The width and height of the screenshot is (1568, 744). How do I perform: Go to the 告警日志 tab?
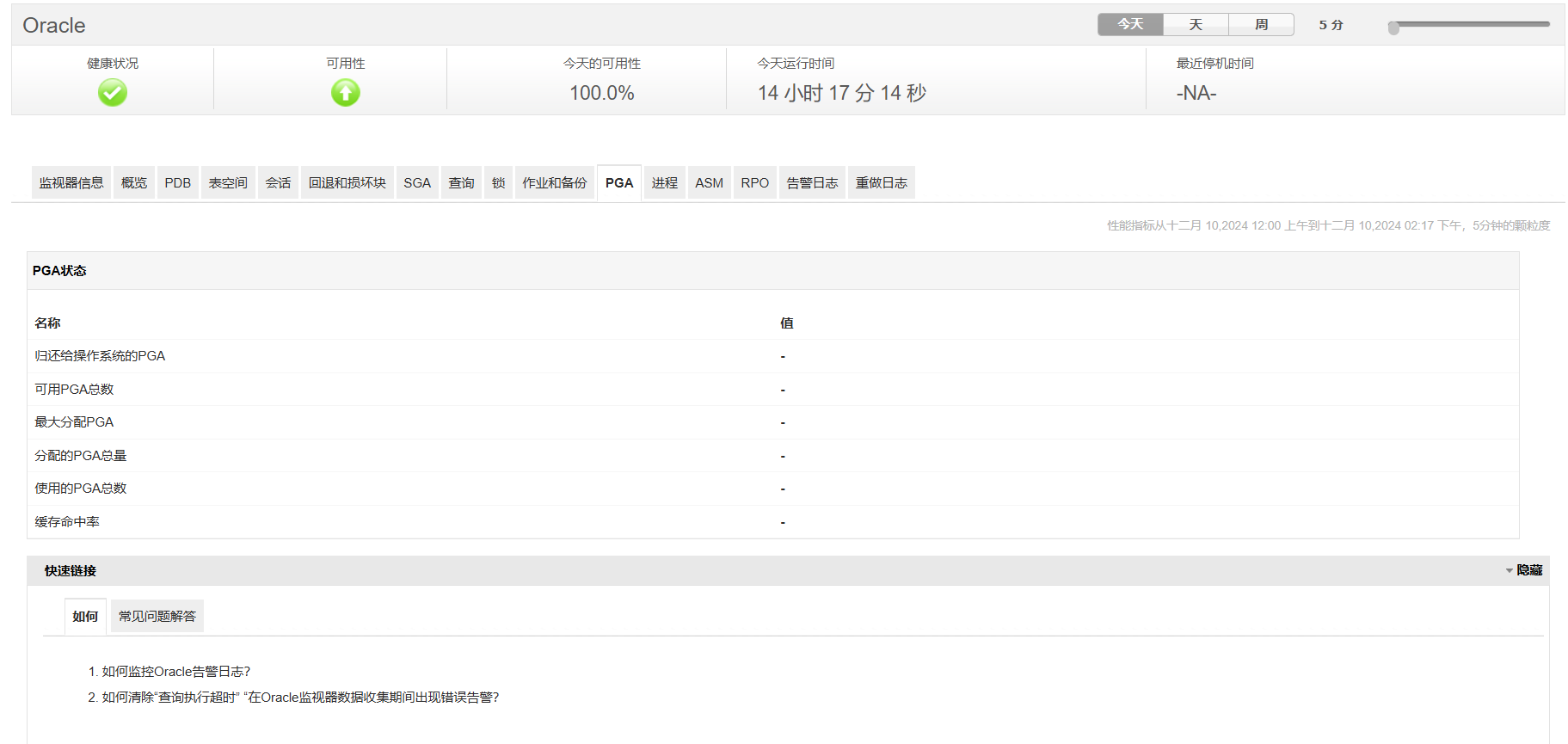(812, 182)
